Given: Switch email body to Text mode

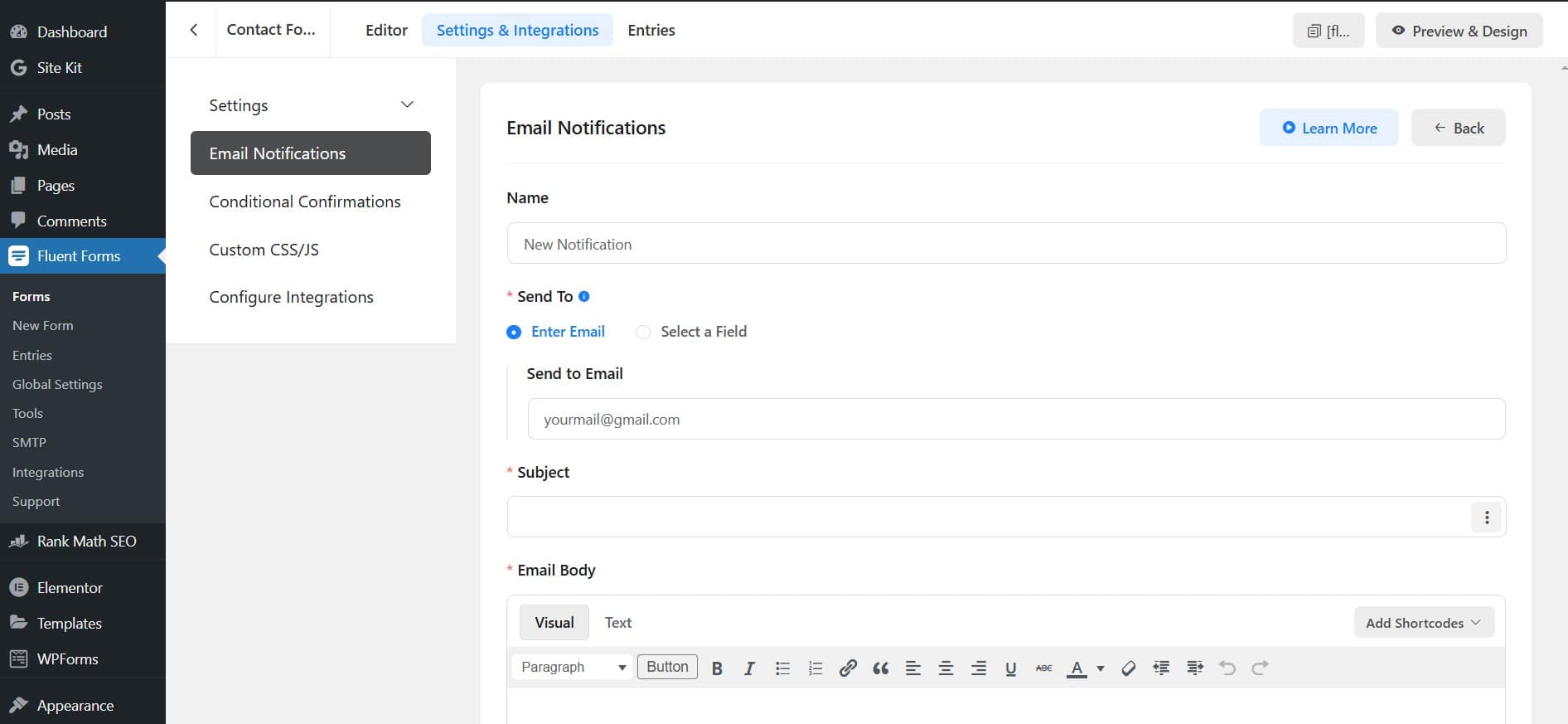Looking at the screenshot, I should click(x=618, y=622).
